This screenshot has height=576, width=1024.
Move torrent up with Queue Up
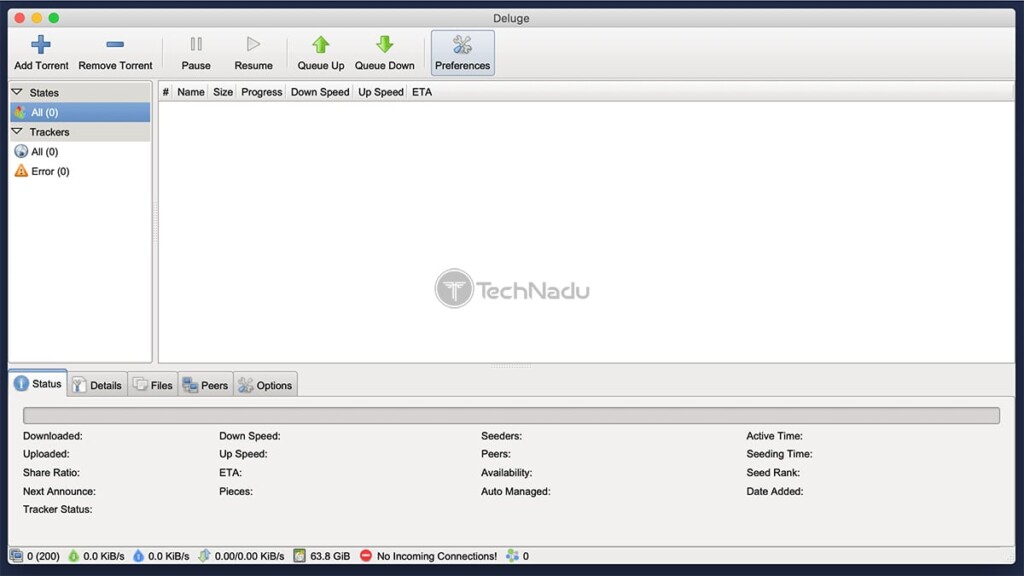pos(321,53)
